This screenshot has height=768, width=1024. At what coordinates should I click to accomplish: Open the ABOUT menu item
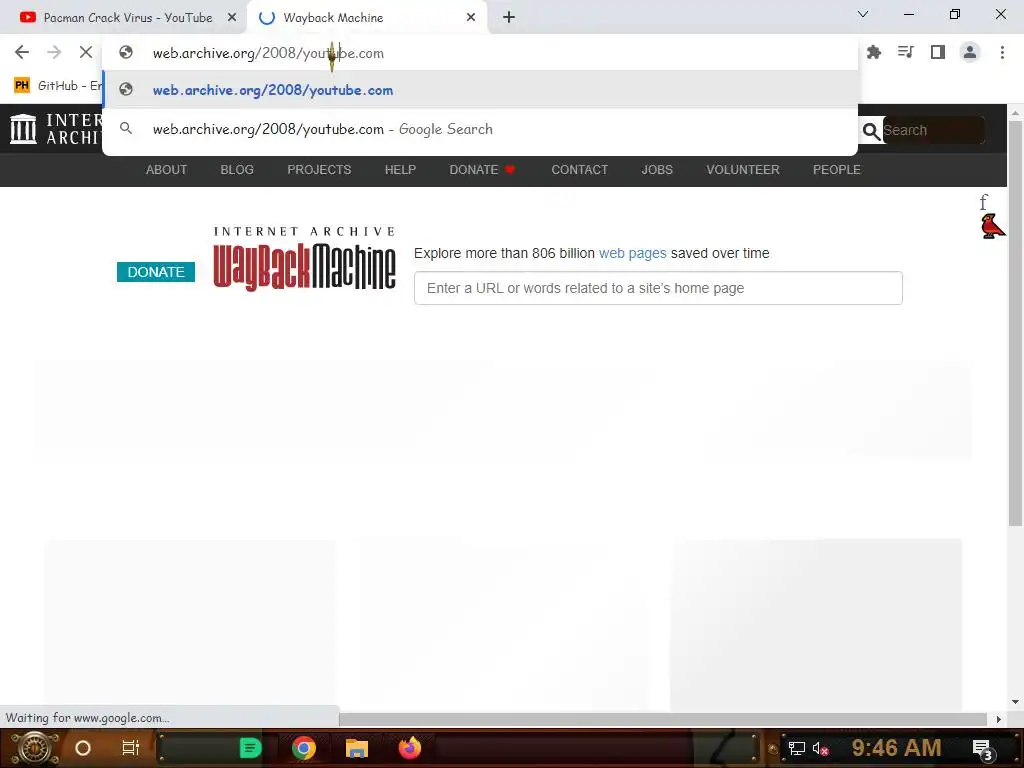pyautogui.click(x=166, y=170)
